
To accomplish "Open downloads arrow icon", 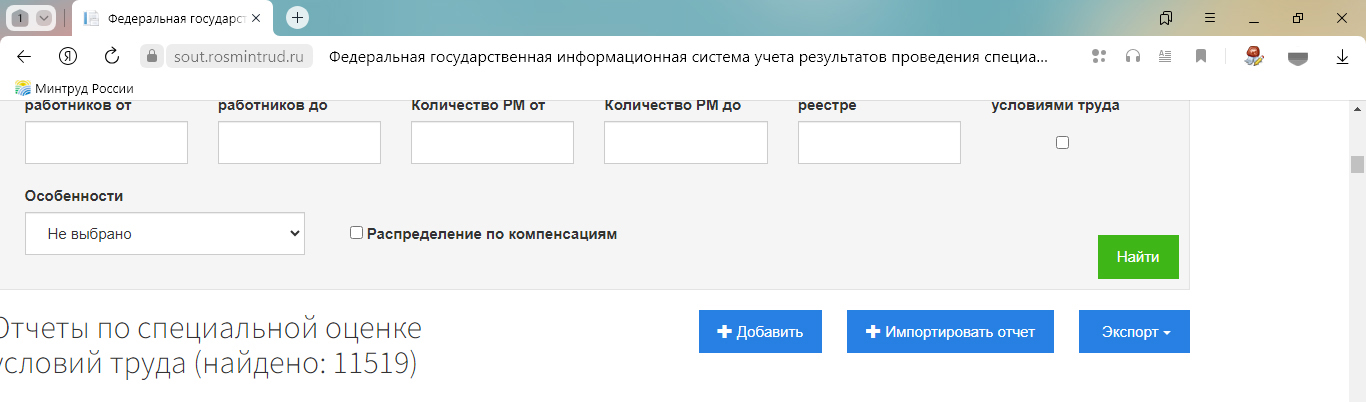I will pyautogui.click(x=1342, y=57).
